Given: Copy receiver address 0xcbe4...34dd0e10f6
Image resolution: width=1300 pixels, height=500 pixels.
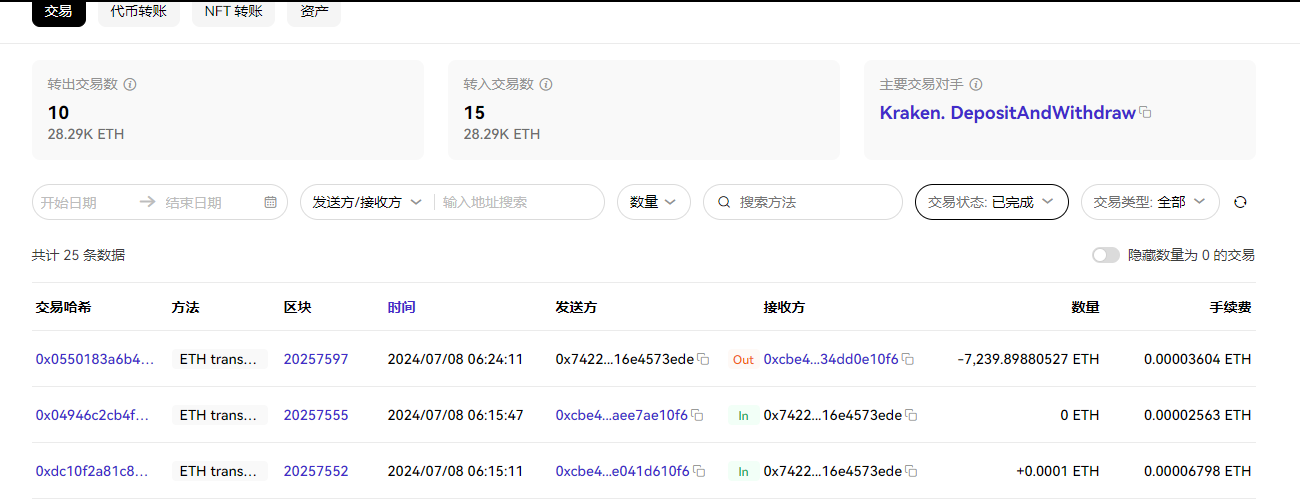Looking at the screenshot, I should tap(908, 359).
